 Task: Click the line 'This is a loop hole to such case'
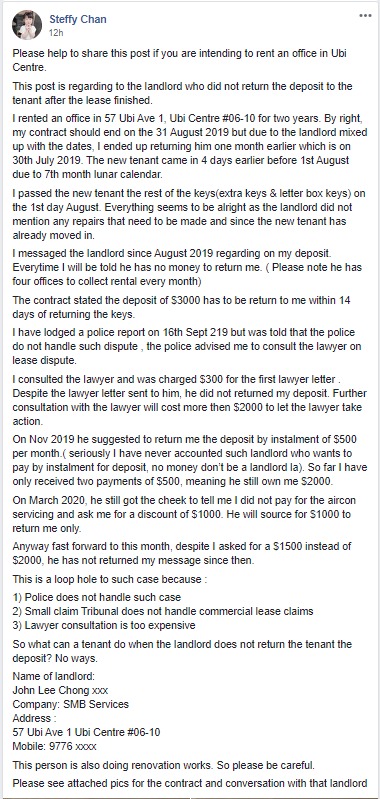(x=110, y=579)
